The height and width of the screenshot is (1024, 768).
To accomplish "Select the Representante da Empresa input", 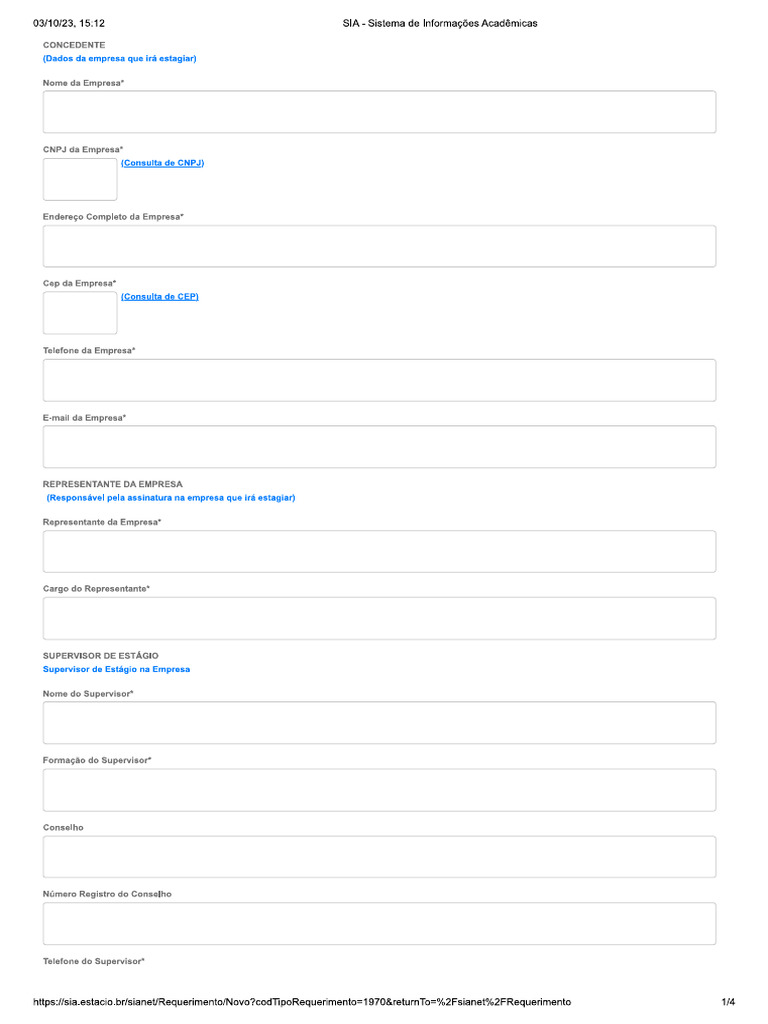I will (x=379, y=552).
